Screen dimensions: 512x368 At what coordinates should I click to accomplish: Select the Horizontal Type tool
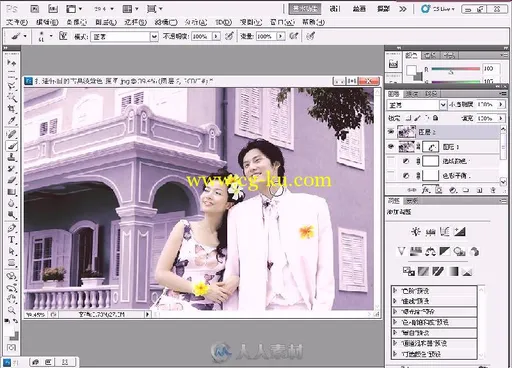coord(12,240)
